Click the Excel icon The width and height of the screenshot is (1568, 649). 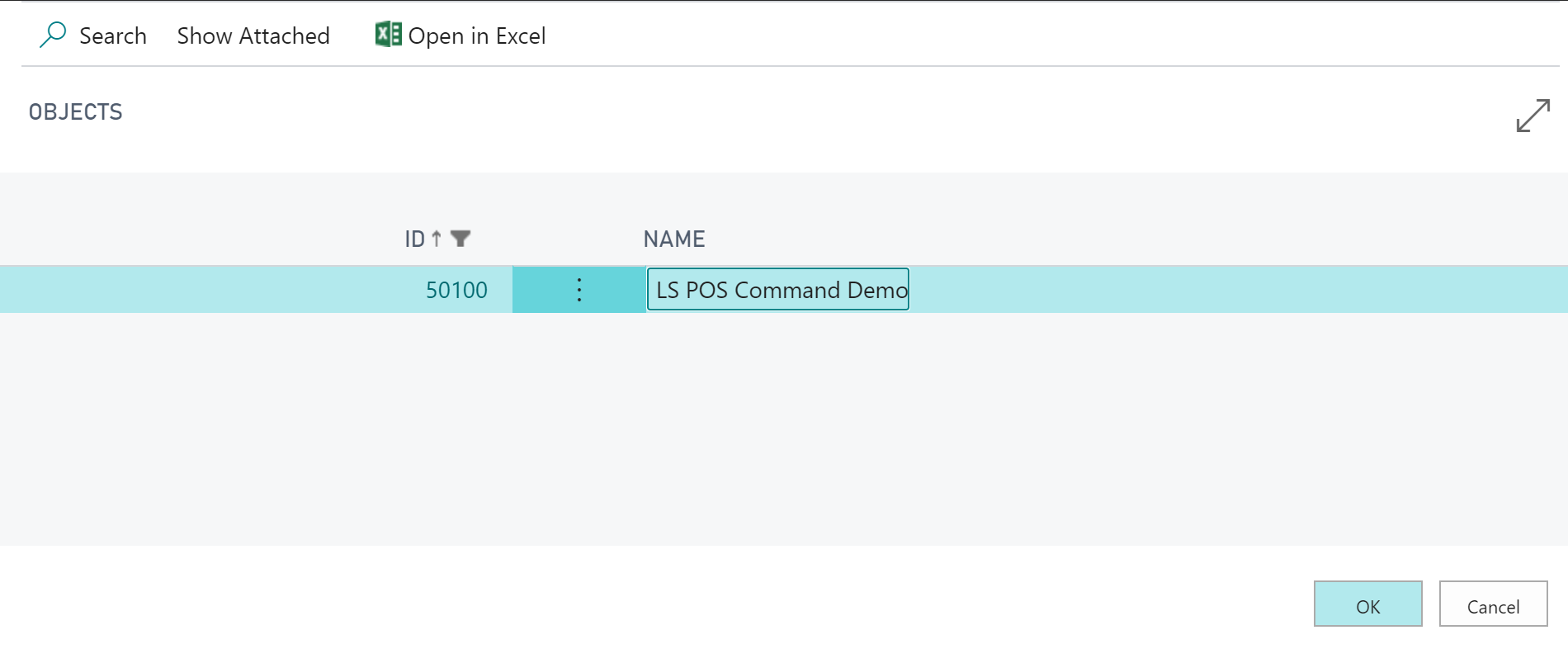pyautogui.click(x=388, y=35)
